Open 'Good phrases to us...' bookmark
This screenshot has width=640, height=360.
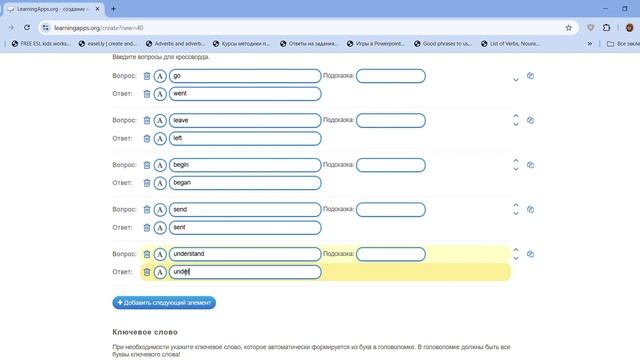tap(443, 43)
